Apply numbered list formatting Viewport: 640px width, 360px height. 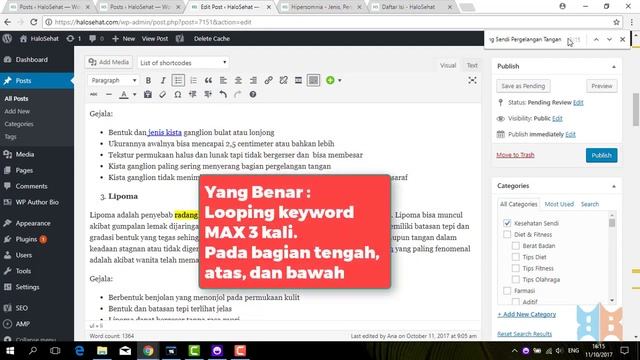[193, 80]
